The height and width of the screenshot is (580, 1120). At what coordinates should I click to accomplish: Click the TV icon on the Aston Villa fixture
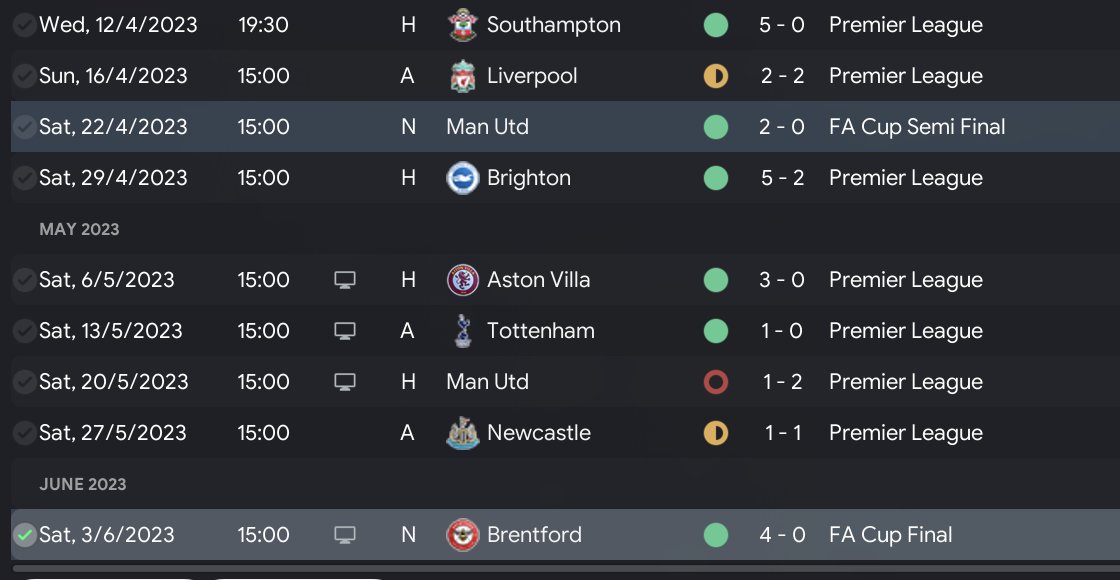pyautogui.click(x=344, y=280)
